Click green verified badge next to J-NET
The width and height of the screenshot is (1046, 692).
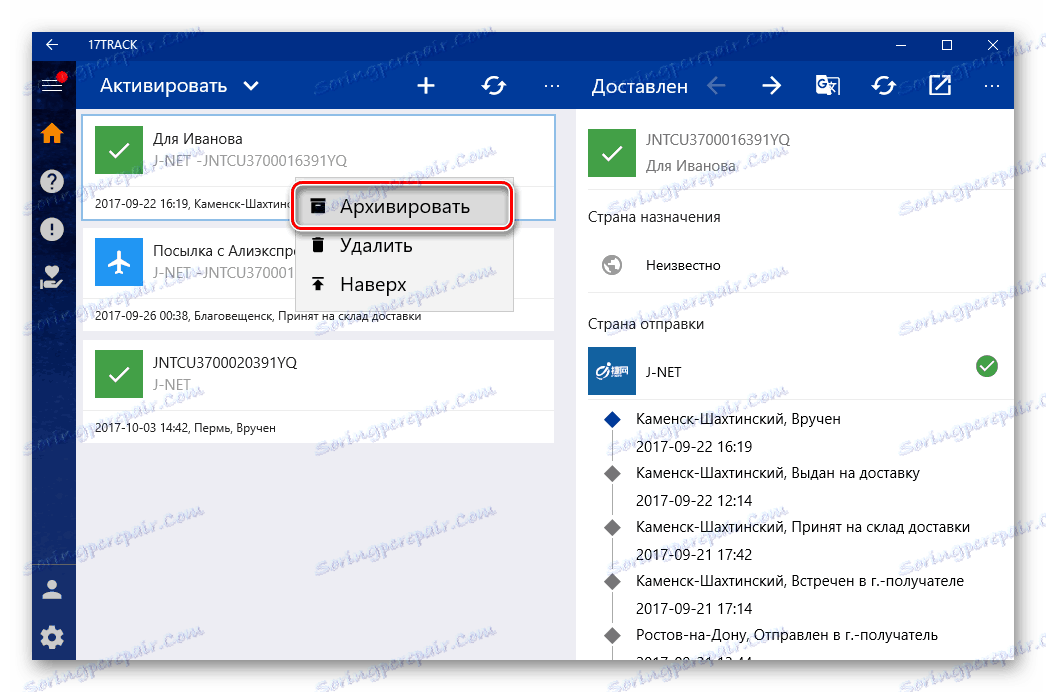point(987,366)
